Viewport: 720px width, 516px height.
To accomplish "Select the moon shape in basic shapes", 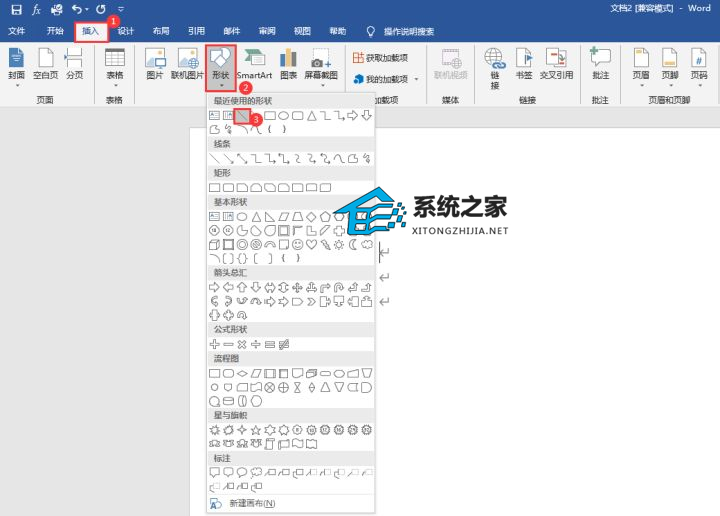I will (x=353, y=244).
